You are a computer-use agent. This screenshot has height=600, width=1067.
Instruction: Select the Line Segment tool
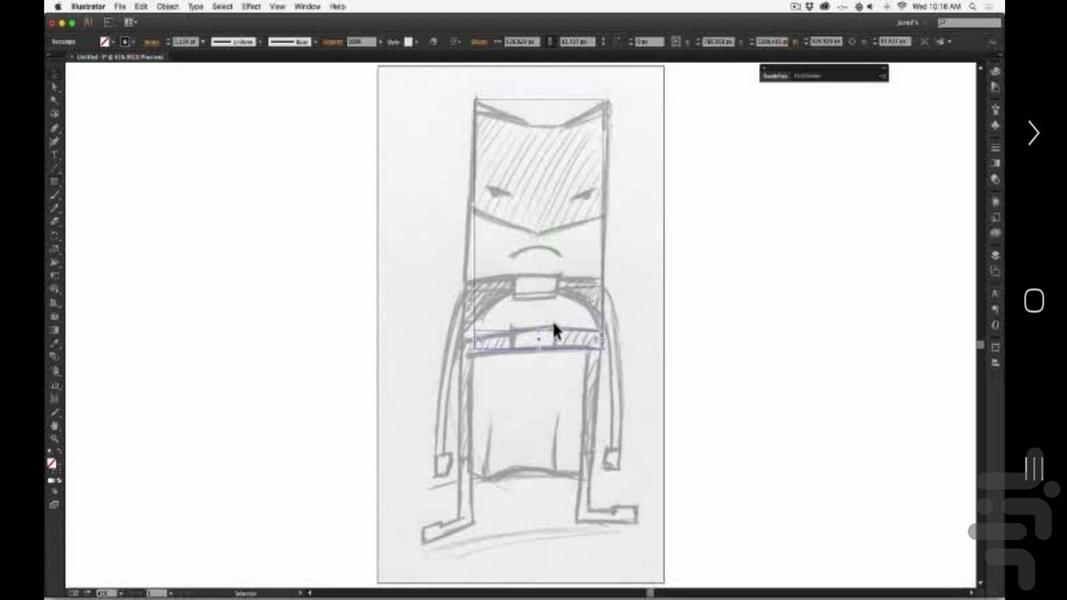pos(54,168)
